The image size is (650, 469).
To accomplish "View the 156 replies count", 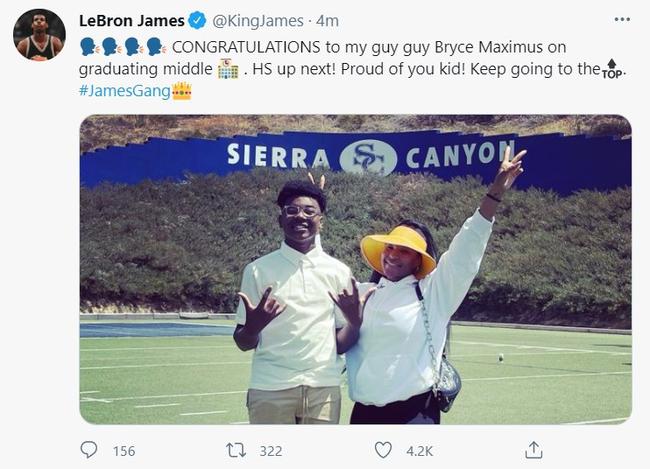I will (x=123, y=451).
